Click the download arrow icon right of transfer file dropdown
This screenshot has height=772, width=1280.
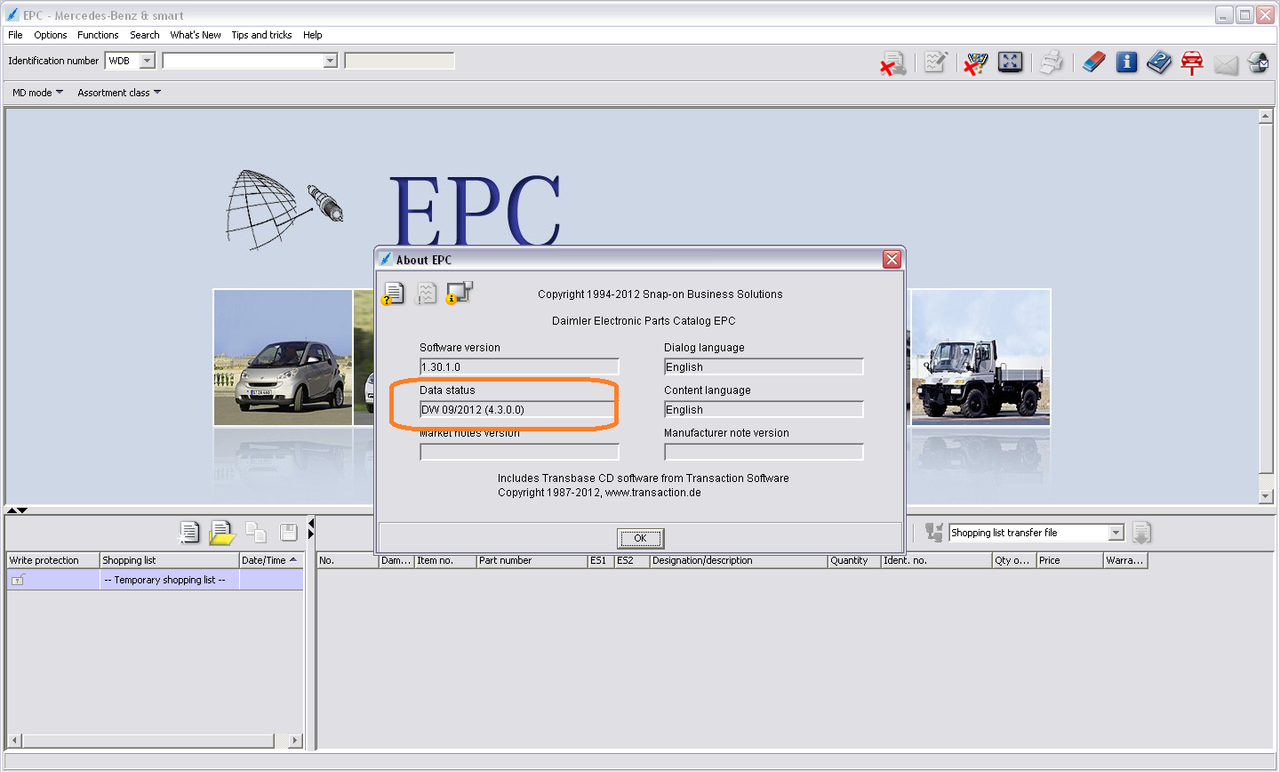tap(1142, 533)
